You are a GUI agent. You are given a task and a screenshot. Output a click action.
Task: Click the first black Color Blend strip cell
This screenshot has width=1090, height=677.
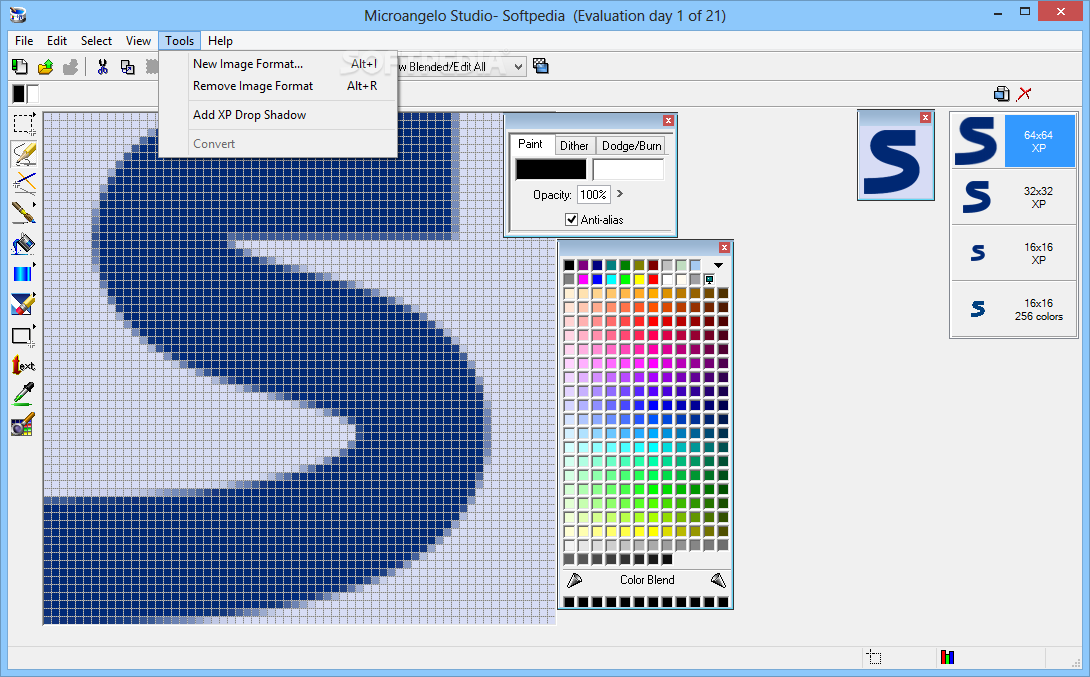(x=569, y=602)
